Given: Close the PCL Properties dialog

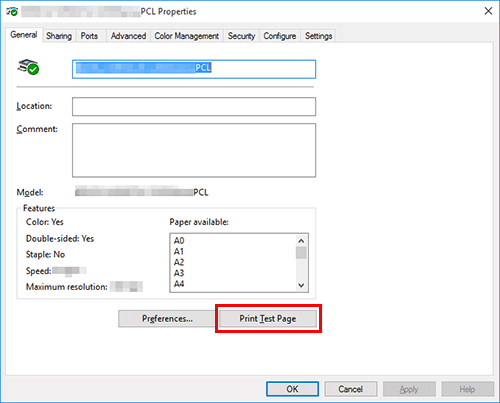Looking at the screenshot, I should (x=488, y=11).
